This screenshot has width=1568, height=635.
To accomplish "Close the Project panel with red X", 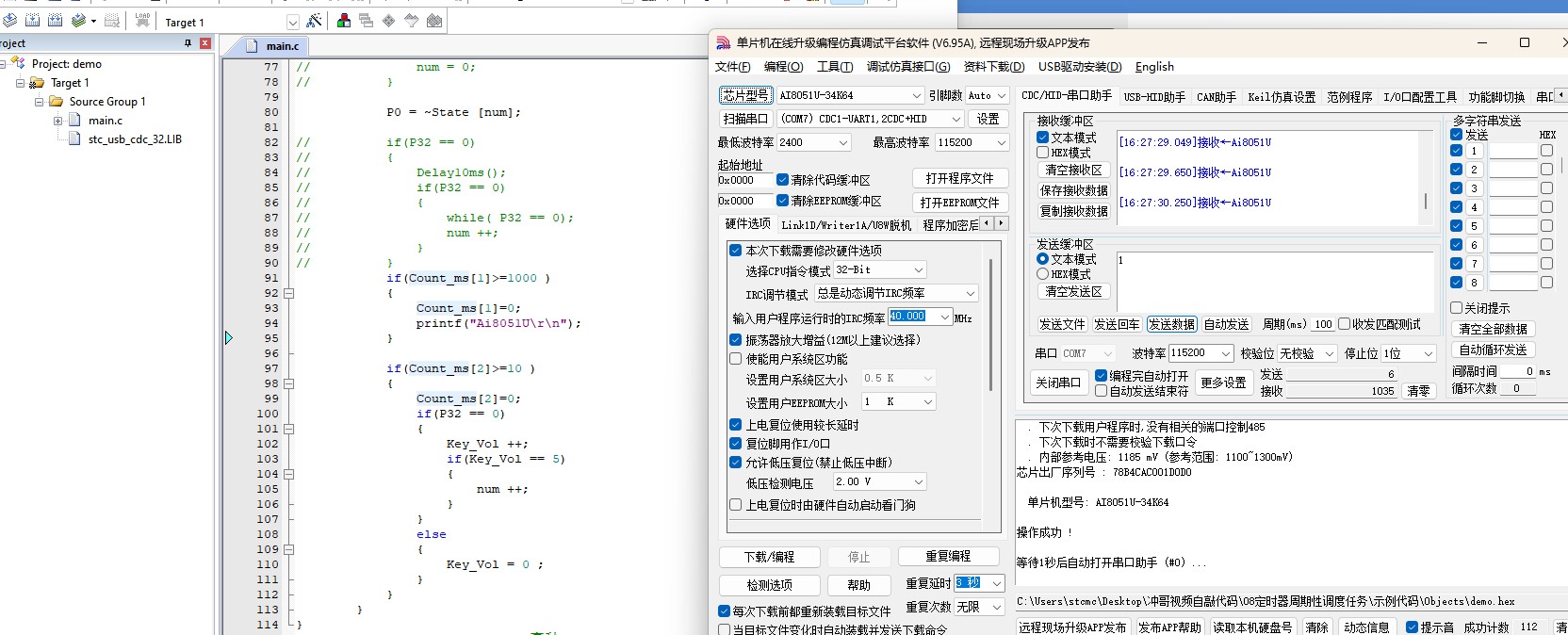I will click(205, 43).
